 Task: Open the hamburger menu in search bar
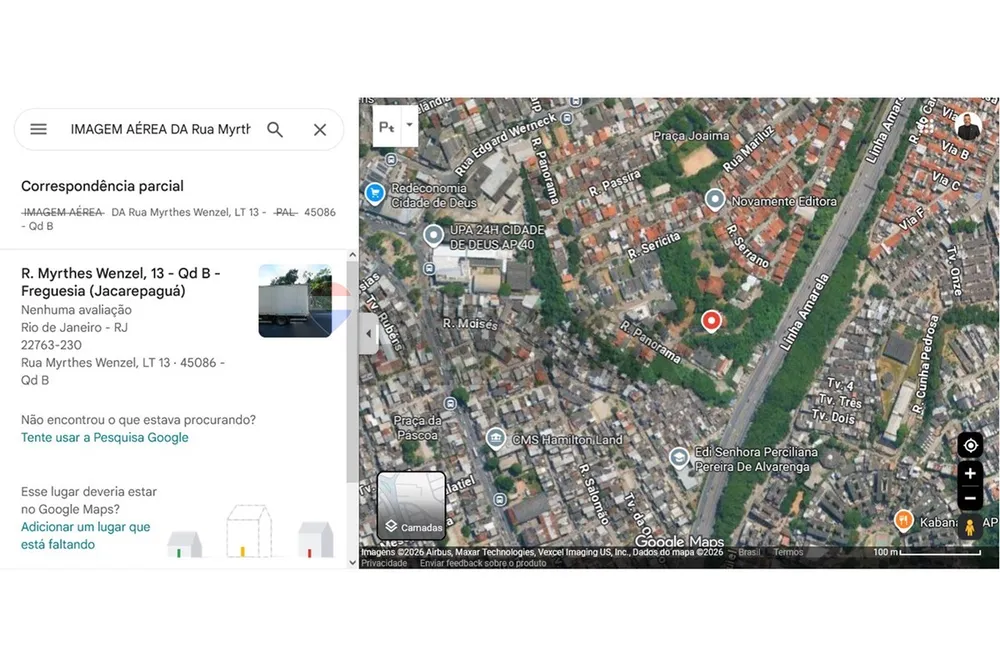[38, 129]
